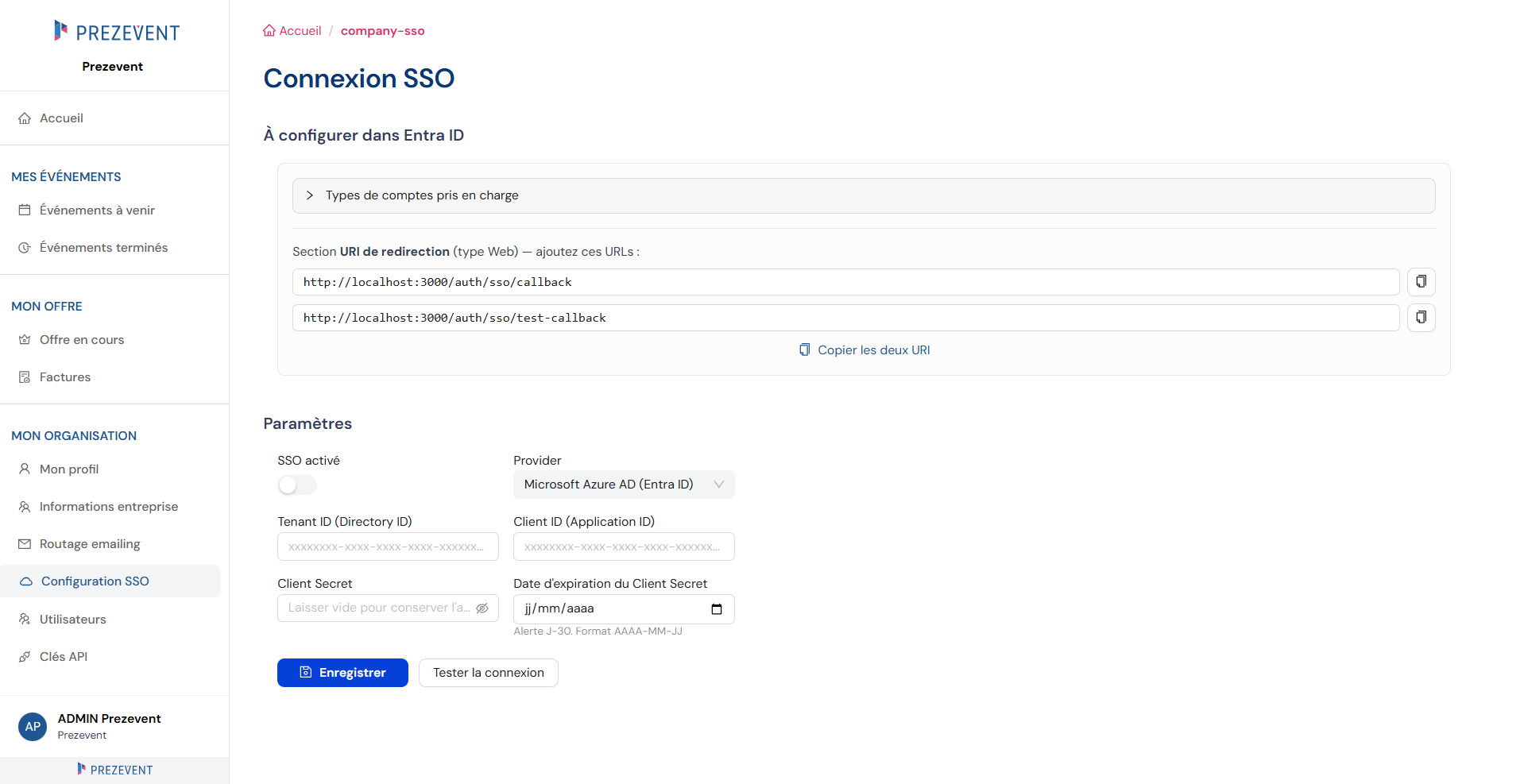Click the envelope icon for Routage emailing
The image size is (1520, 784).
(x=25, y=544)
